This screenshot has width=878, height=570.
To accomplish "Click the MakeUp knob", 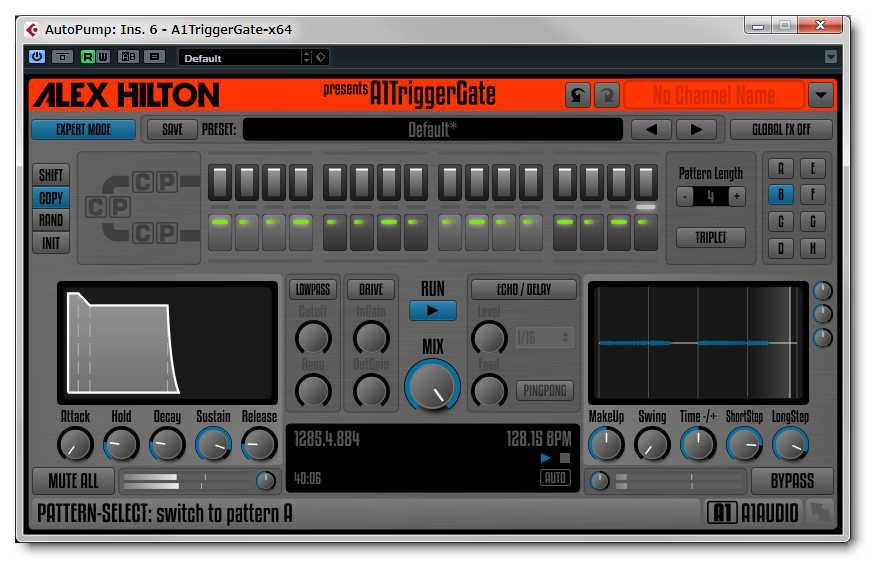I will click(x=606, y=445).
